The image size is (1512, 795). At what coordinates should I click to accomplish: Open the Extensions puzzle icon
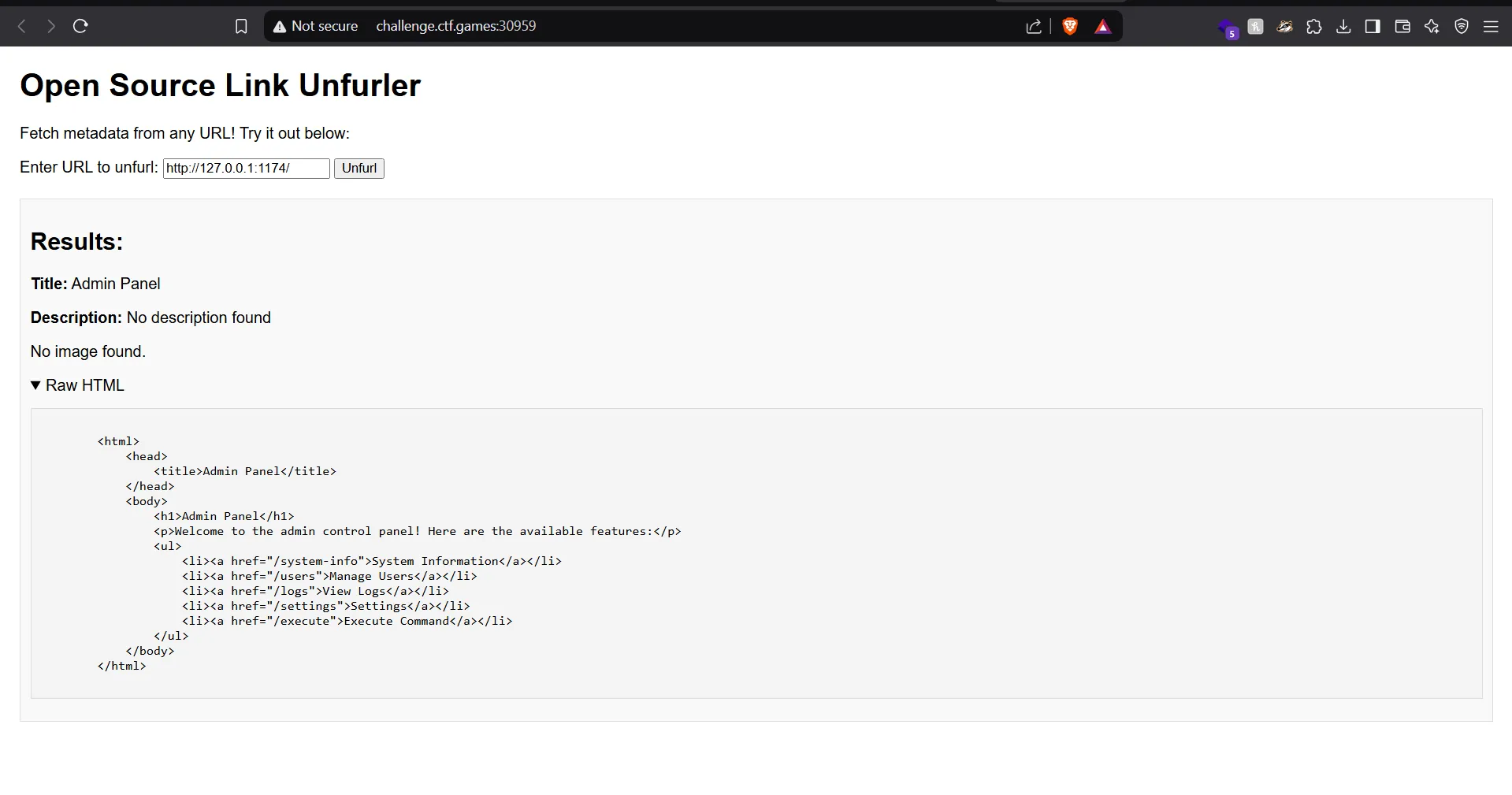[x=1313, y=27]
